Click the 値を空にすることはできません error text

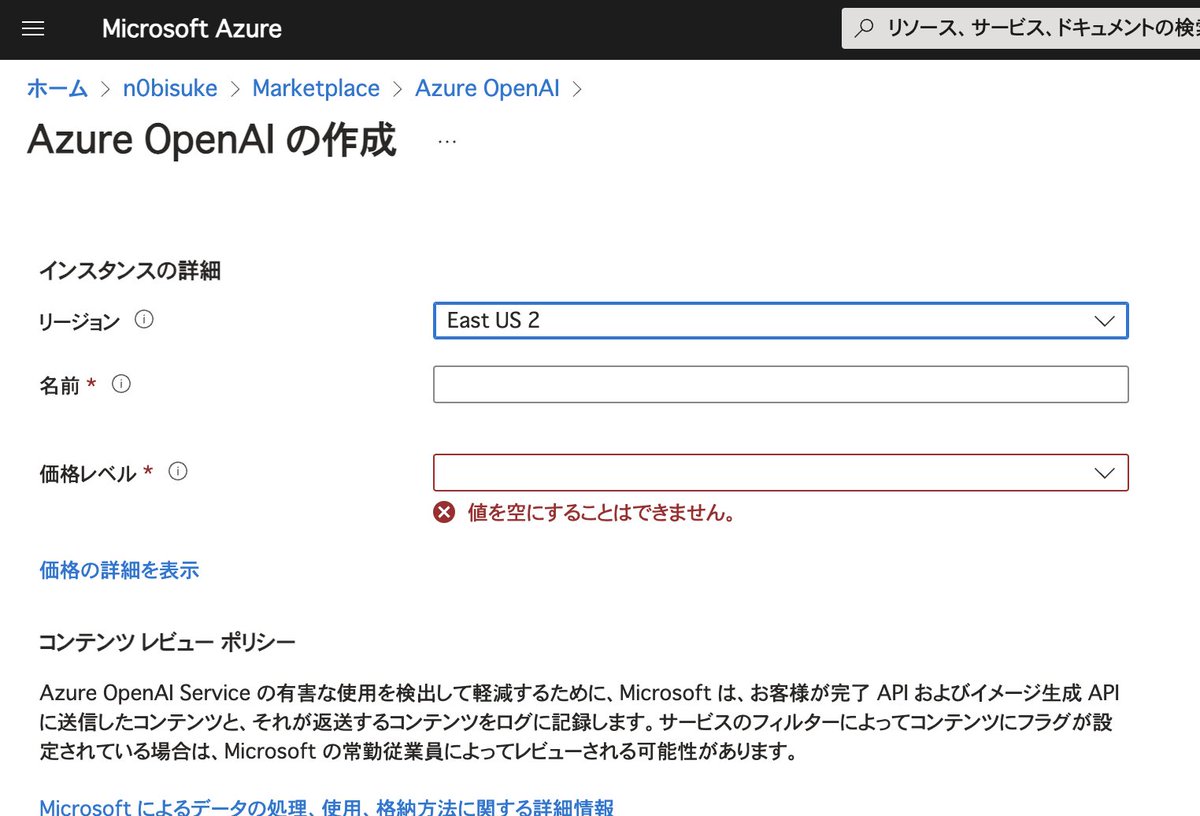tap(603, 514)
